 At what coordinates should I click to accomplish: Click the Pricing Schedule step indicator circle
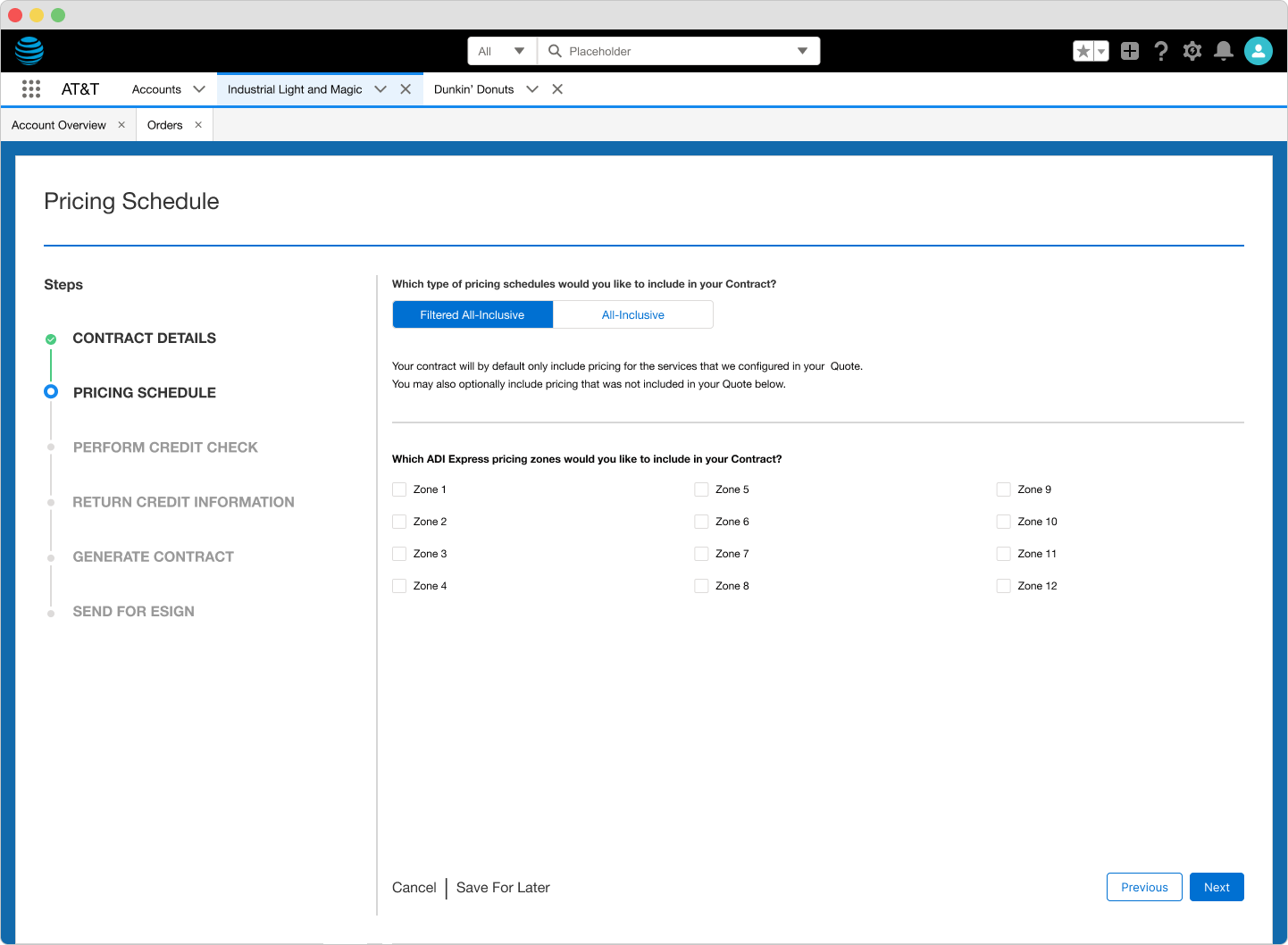pos(51,391)
